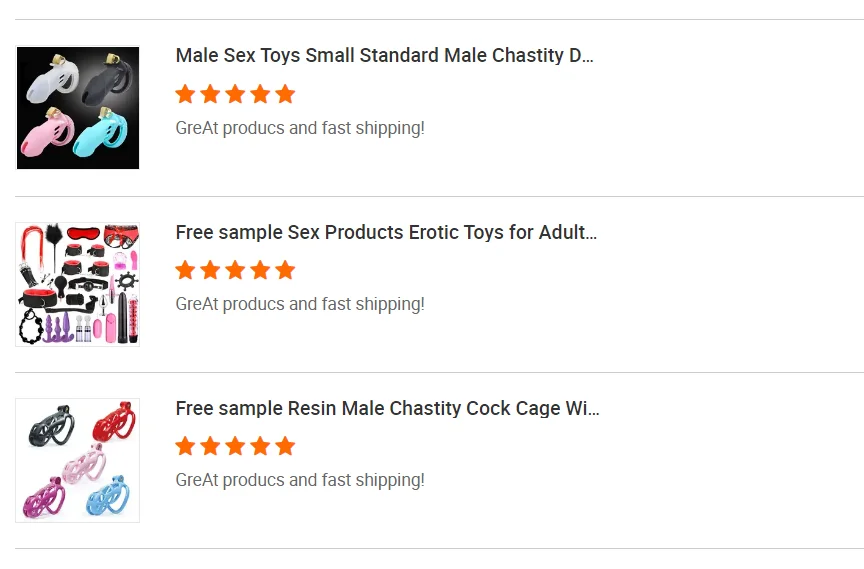
Task: Open the "Free sample Resin Male Chastity" link
Action: point(387,408)
